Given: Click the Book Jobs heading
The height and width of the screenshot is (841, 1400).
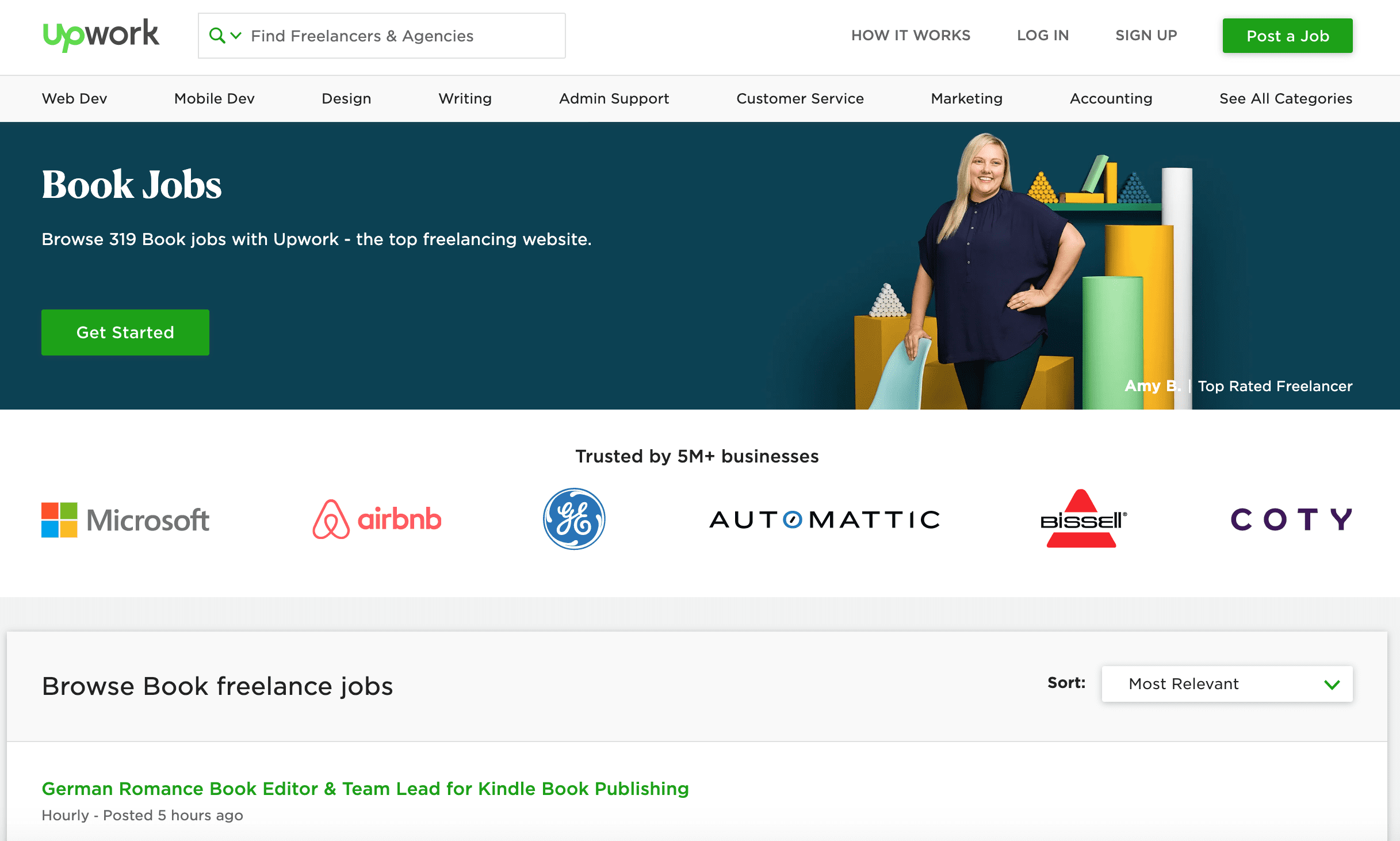Looking at the screenshot, I should point(132,185).
